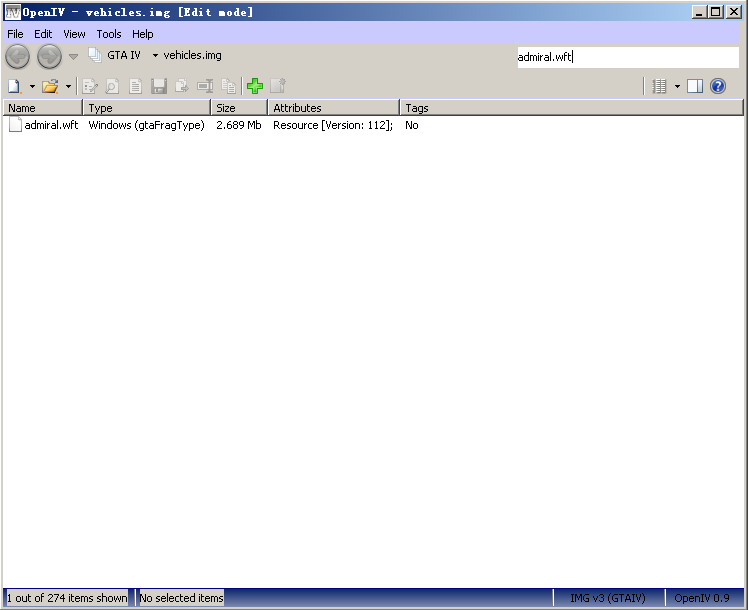The width and height of the screenshot is (748, 610).
Task: Expand the New file dropdown arrow
Action: click(32, 86)
